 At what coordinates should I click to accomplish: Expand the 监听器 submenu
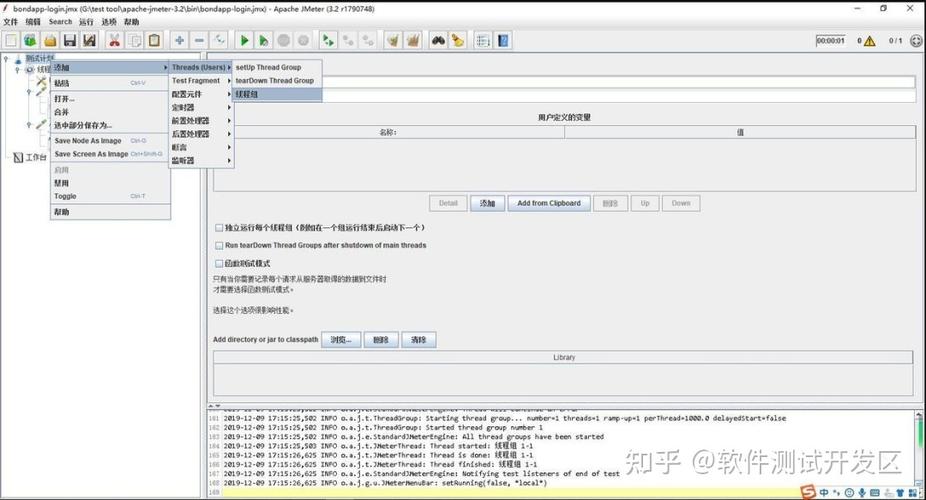pyautogui.click(x=201, y=161)
